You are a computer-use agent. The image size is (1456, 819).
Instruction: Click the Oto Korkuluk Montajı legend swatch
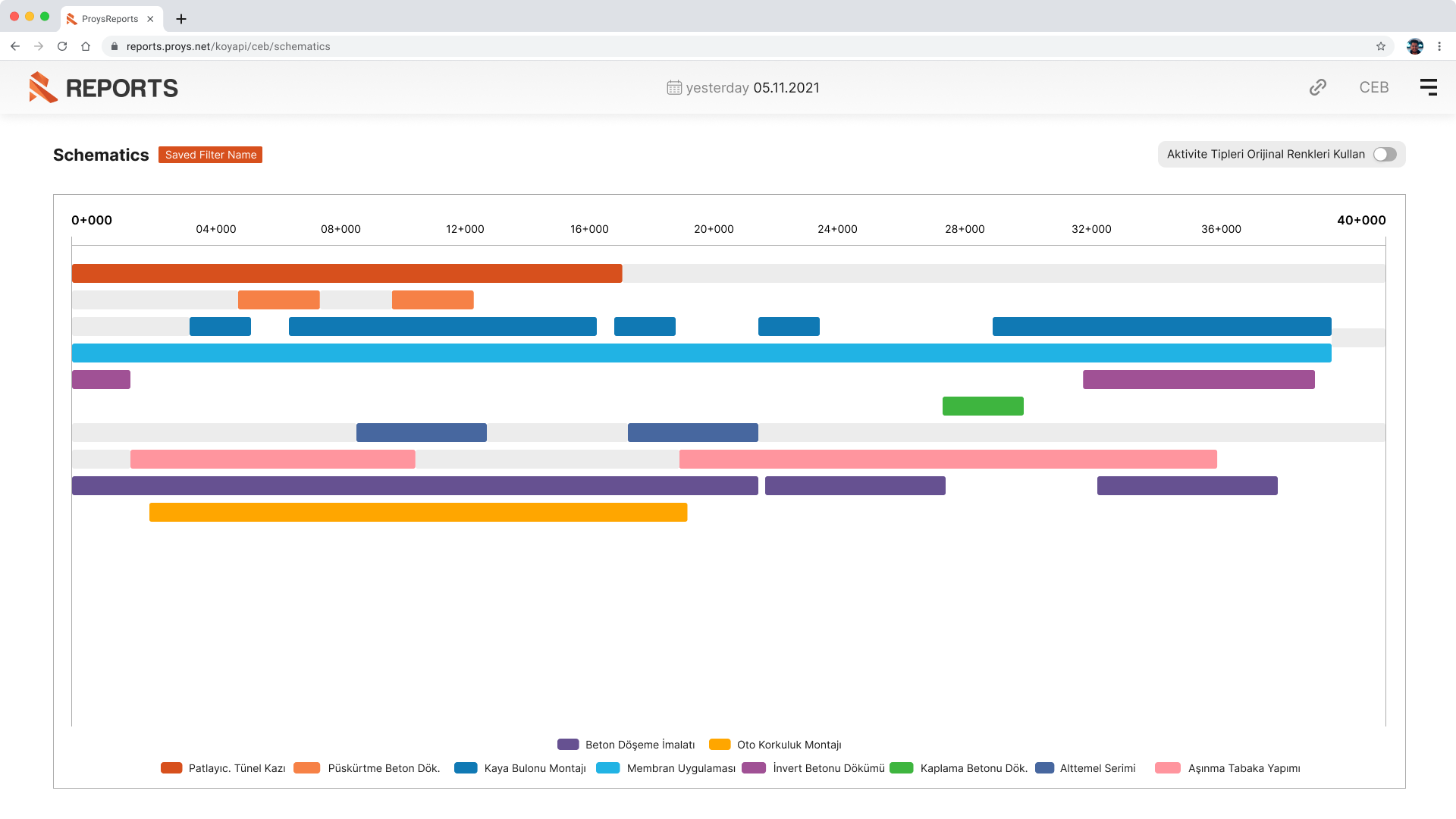[x=719, y=745]
